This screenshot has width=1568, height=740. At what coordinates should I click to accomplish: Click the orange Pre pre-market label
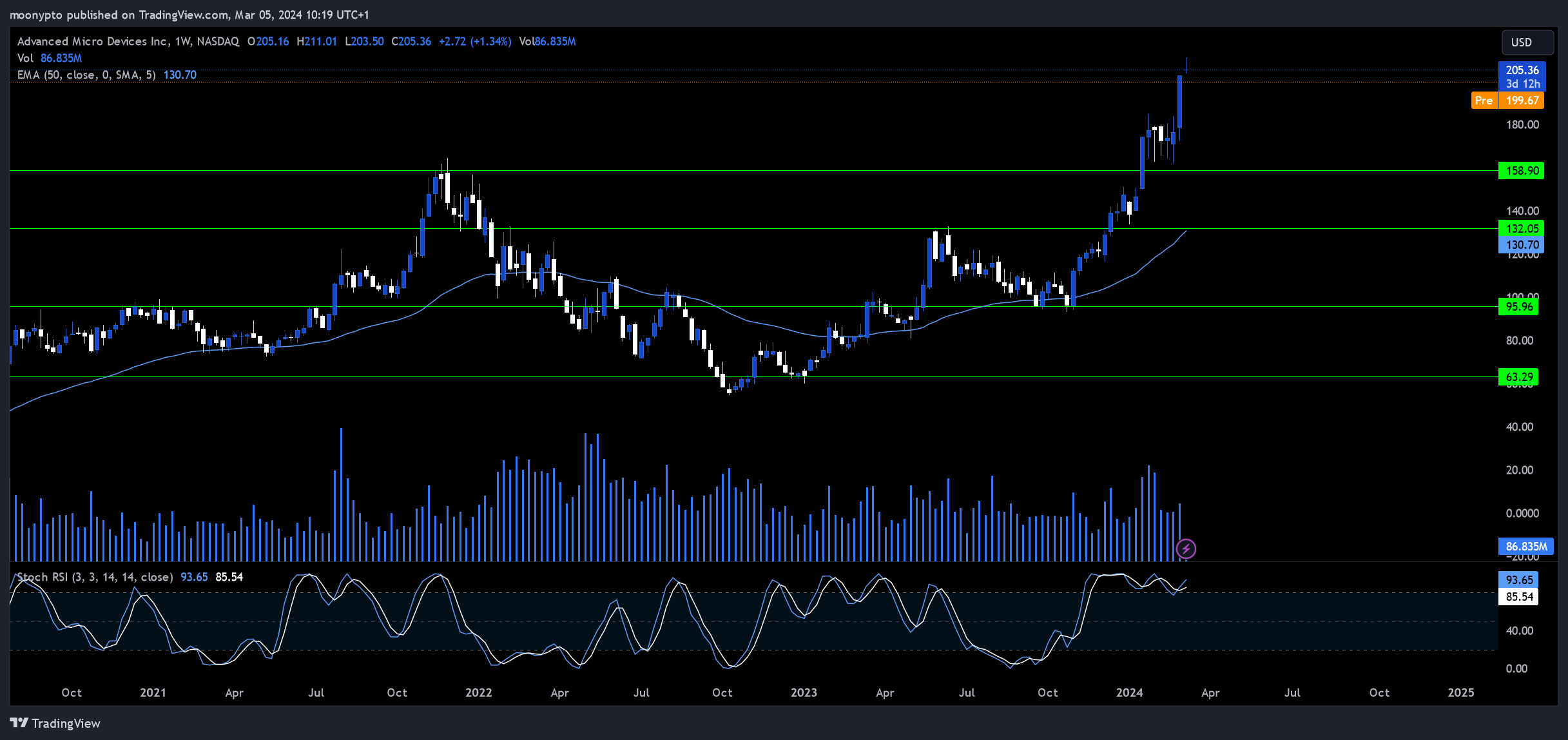coord(1484,101)
